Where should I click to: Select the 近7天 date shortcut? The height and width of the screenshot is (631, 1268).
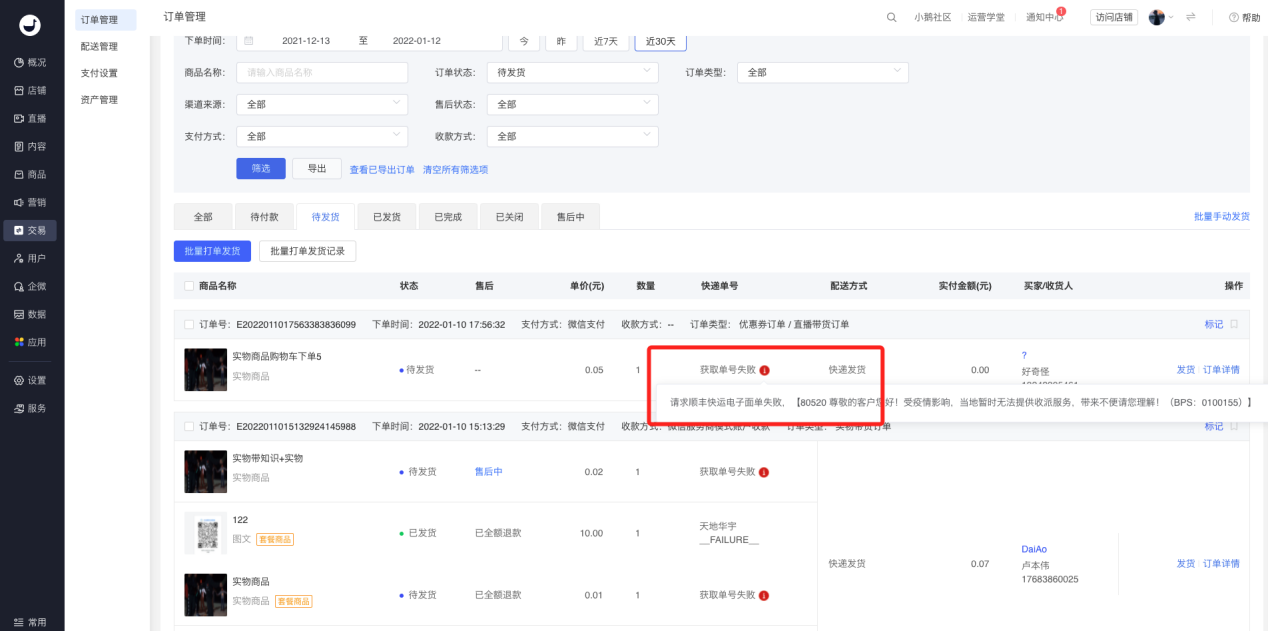click(606, 41)
